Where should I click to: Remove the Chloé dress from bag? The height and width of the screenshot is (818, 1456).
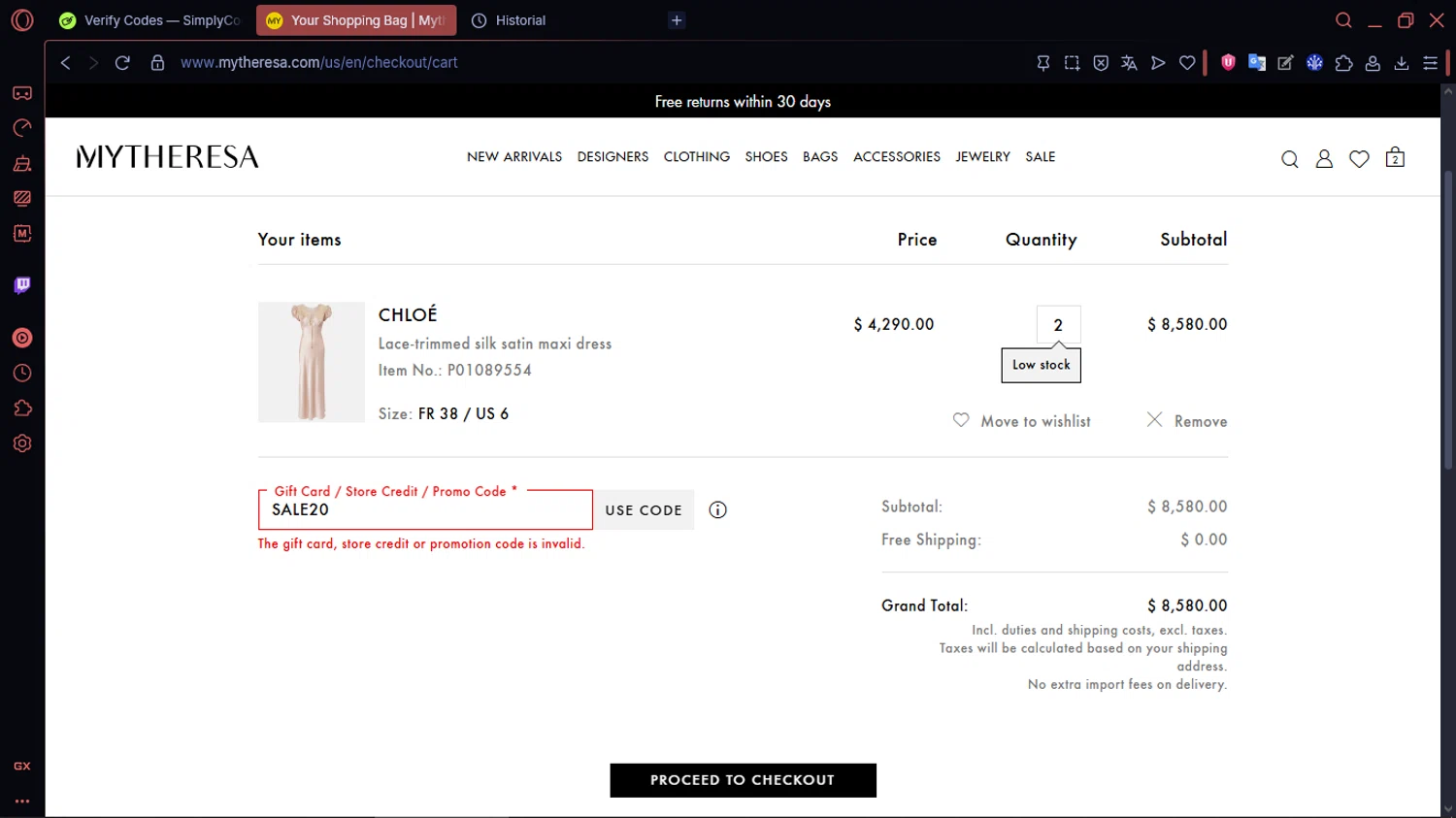pyautogui.click(x=1186, y=421)
